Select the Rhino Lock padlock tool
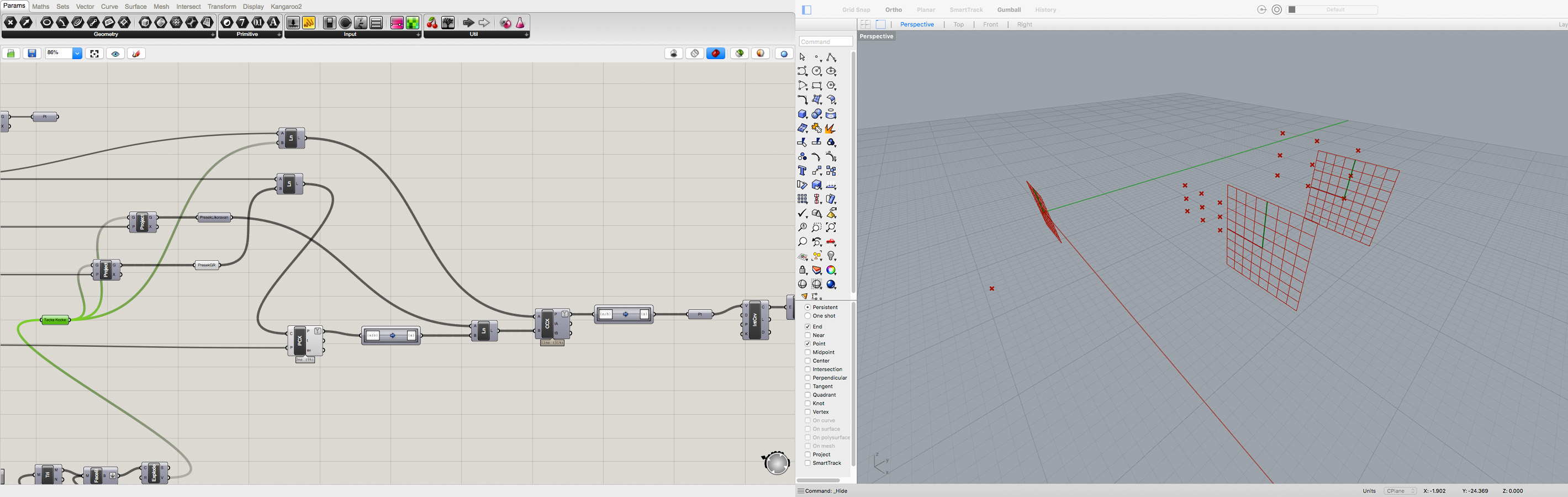 tap(803, 270)
